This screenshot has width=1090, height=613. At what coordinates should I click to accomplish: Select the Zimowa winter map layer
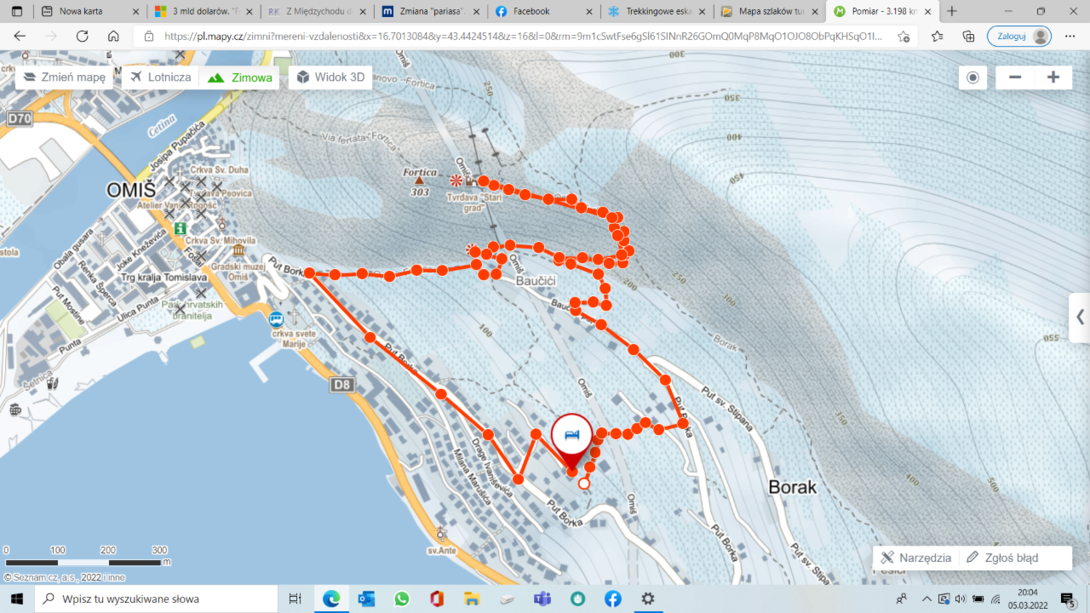241,77
